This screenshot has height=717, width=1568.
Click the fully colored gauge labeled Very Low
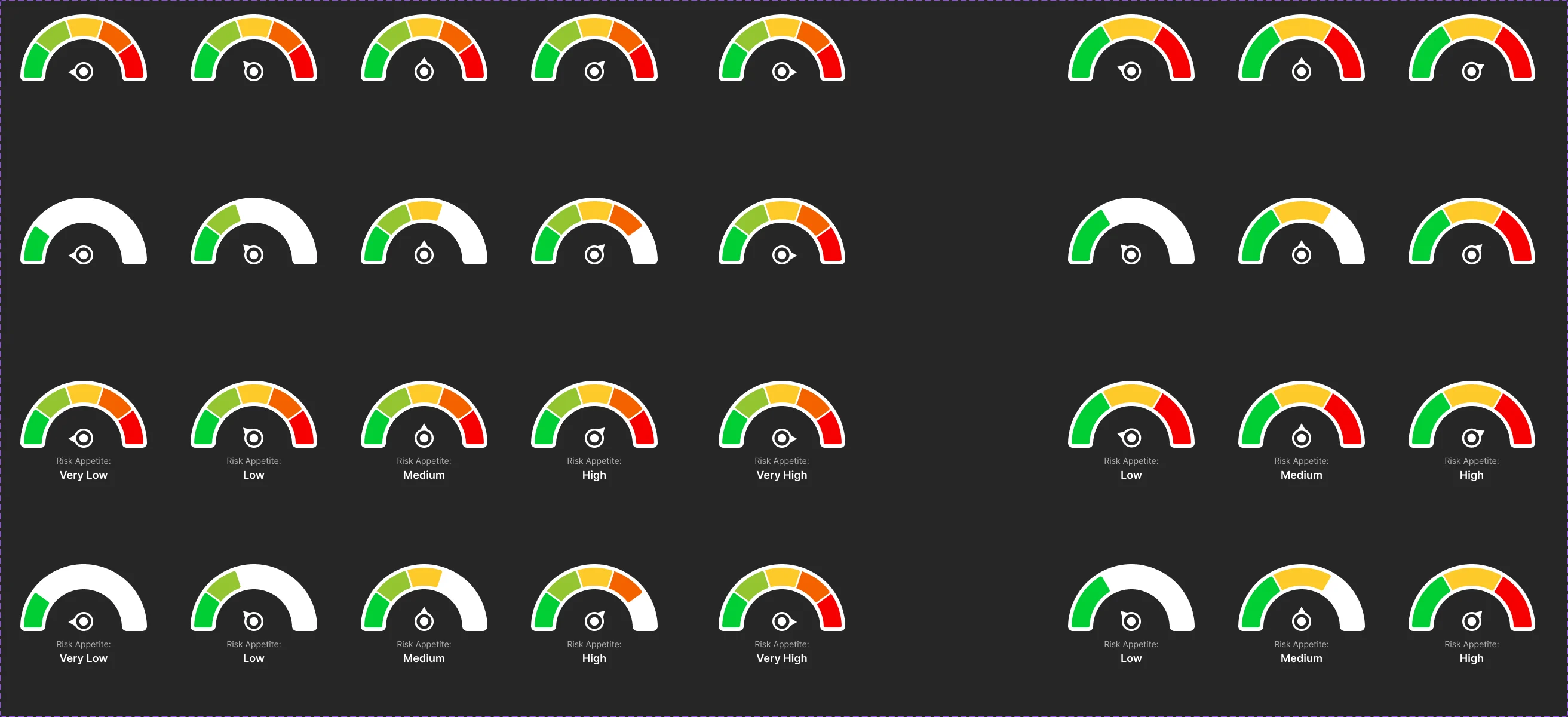tap(84, 415)
